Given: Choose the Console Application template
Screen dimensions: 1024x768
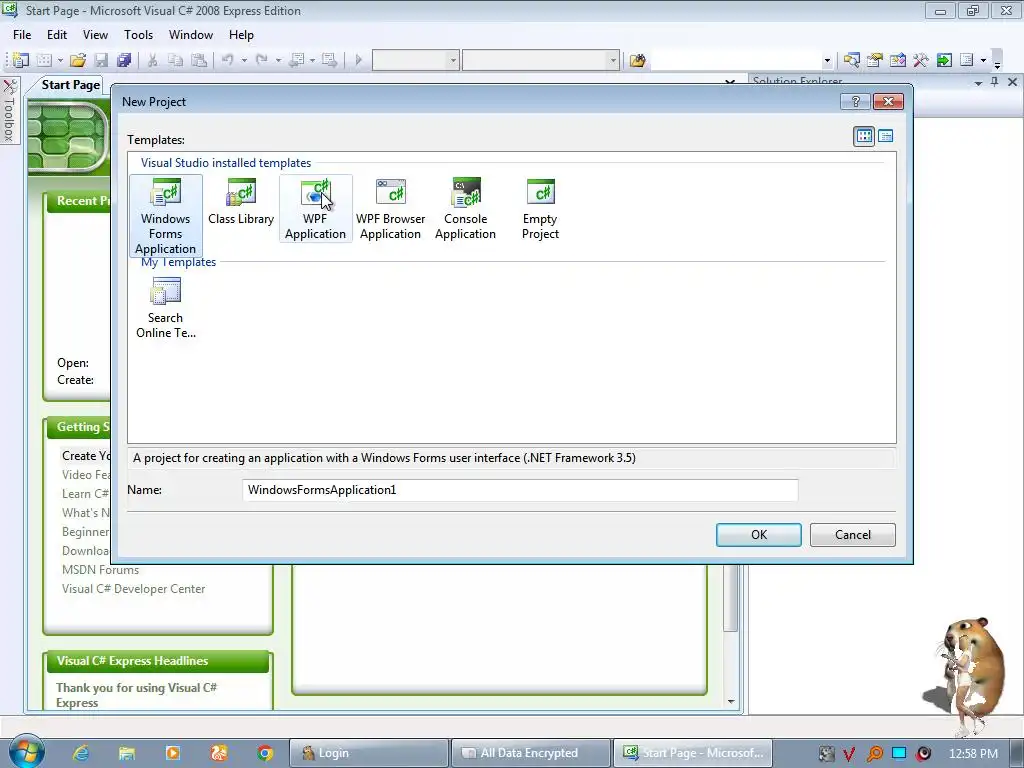Looking at the screenshot, I should [x=465, y=209].
